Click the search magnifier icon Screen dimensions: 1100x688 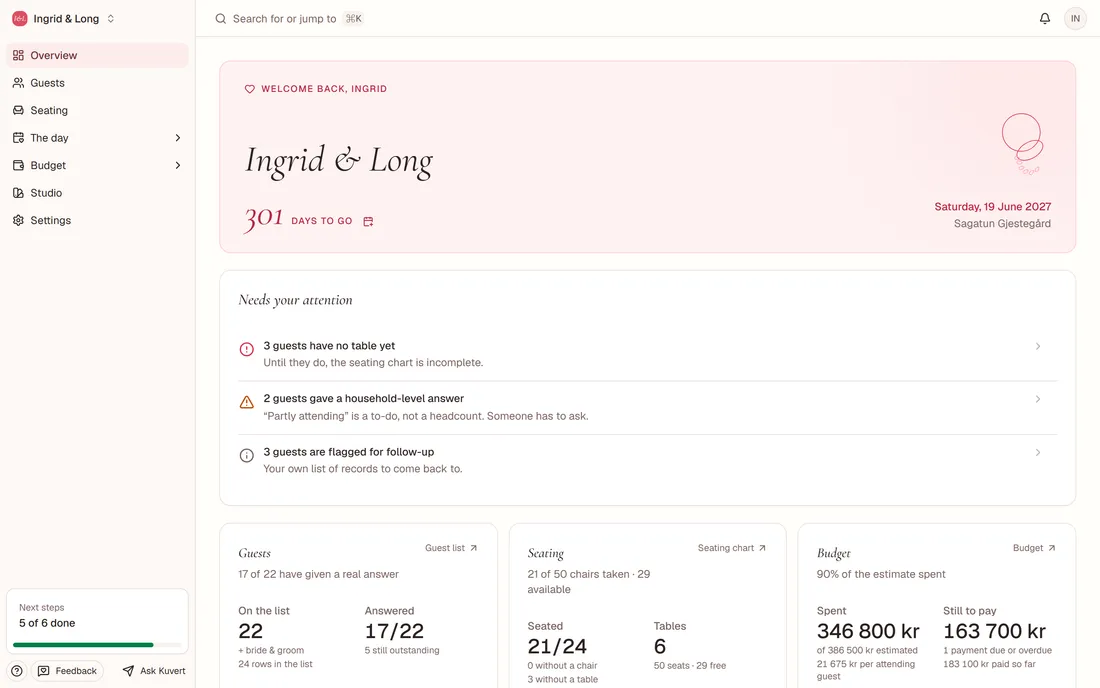[x=220, y=19]
